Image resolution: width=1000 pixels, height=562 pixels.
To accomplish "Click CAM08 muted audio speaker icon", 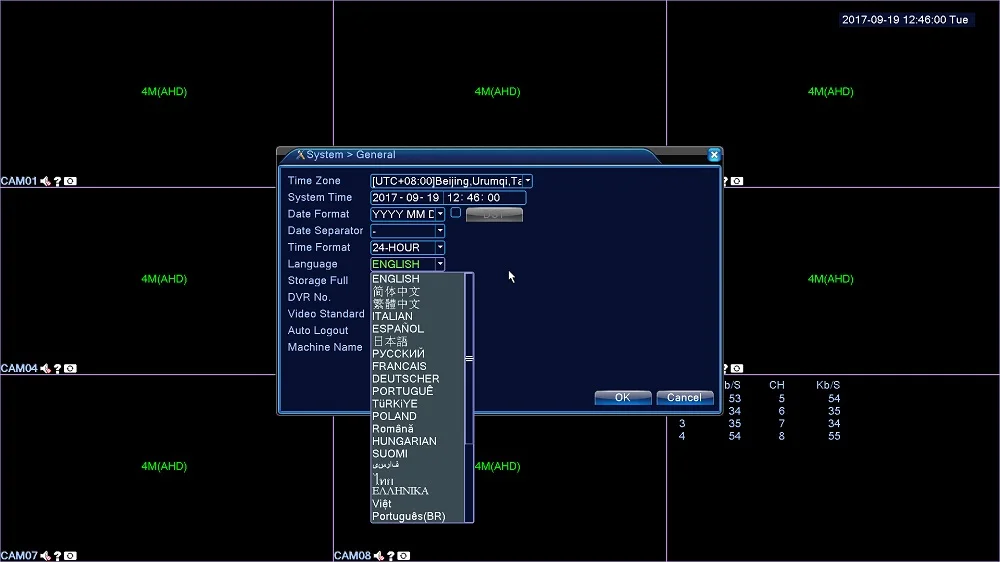I will point(379,556).
